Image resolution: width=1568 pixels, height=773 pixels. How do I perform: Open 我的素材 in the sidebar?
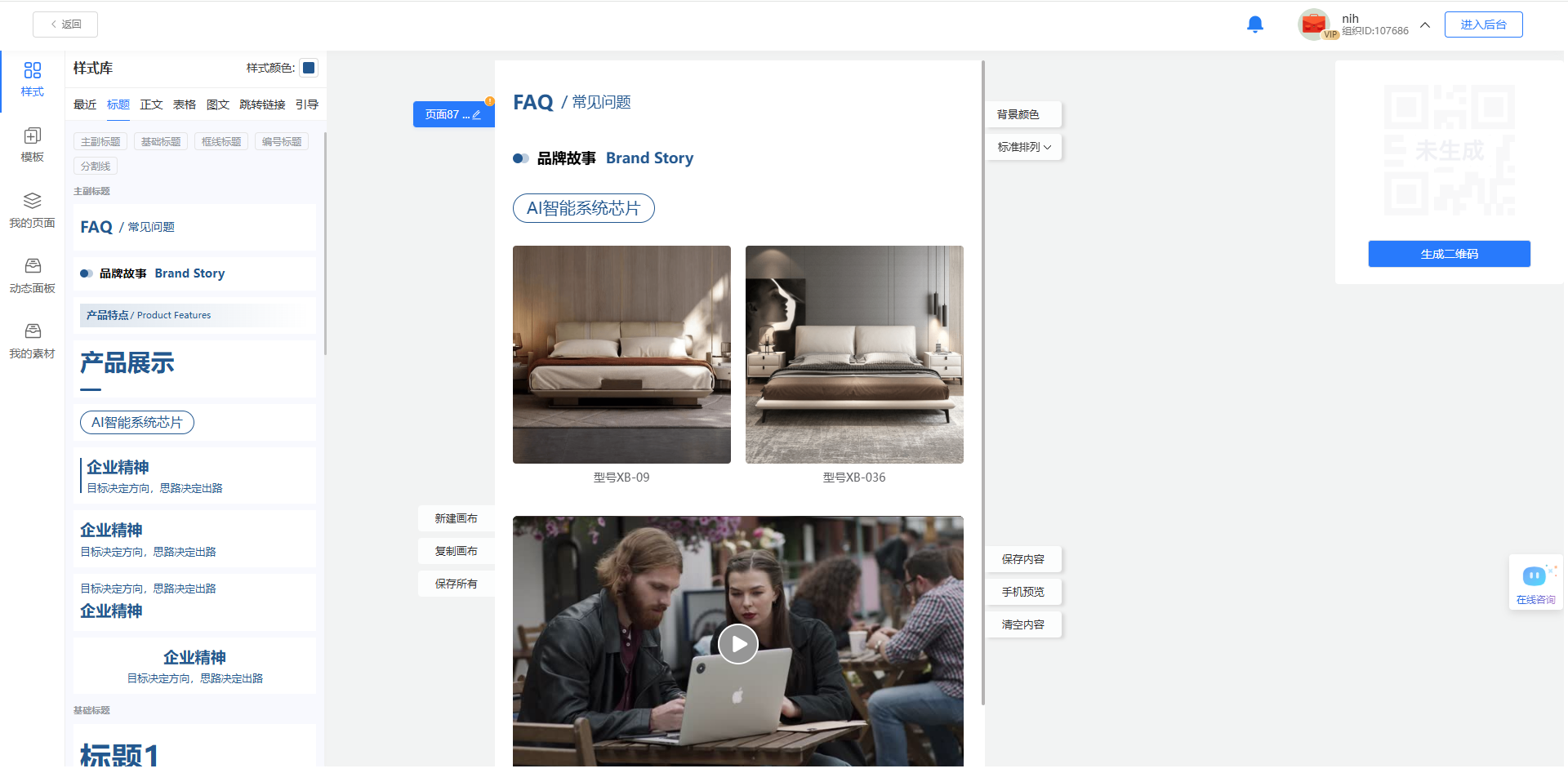click(x=32, y=340)
